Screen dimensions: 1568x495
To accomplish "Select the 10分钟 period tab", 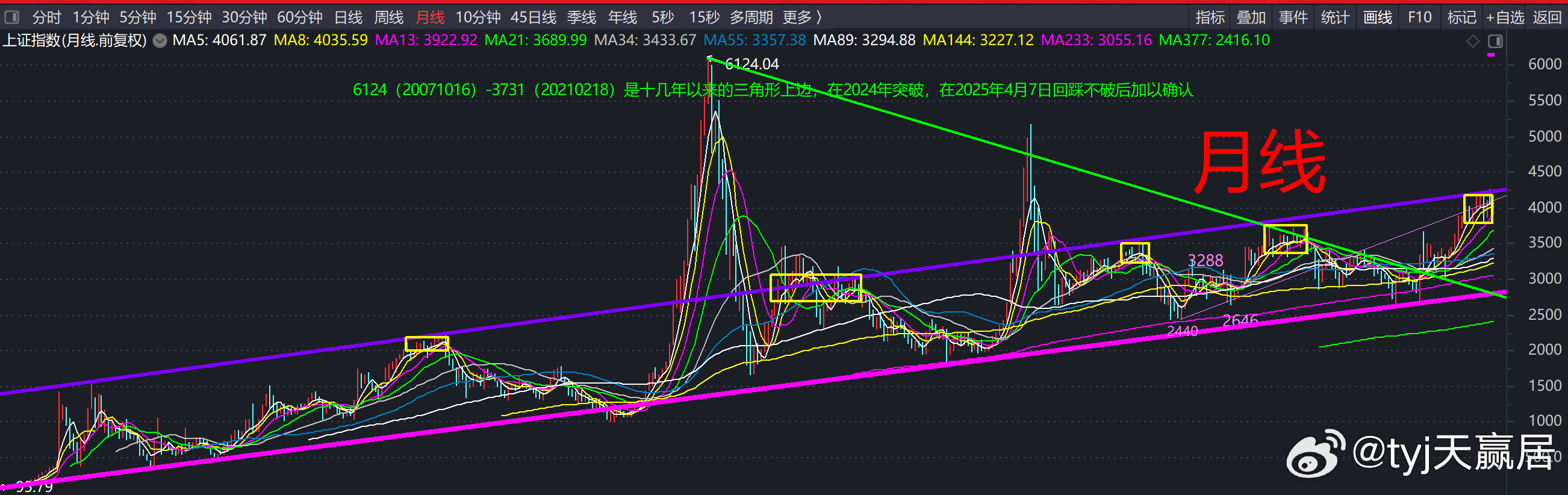I will pos(478,17).
